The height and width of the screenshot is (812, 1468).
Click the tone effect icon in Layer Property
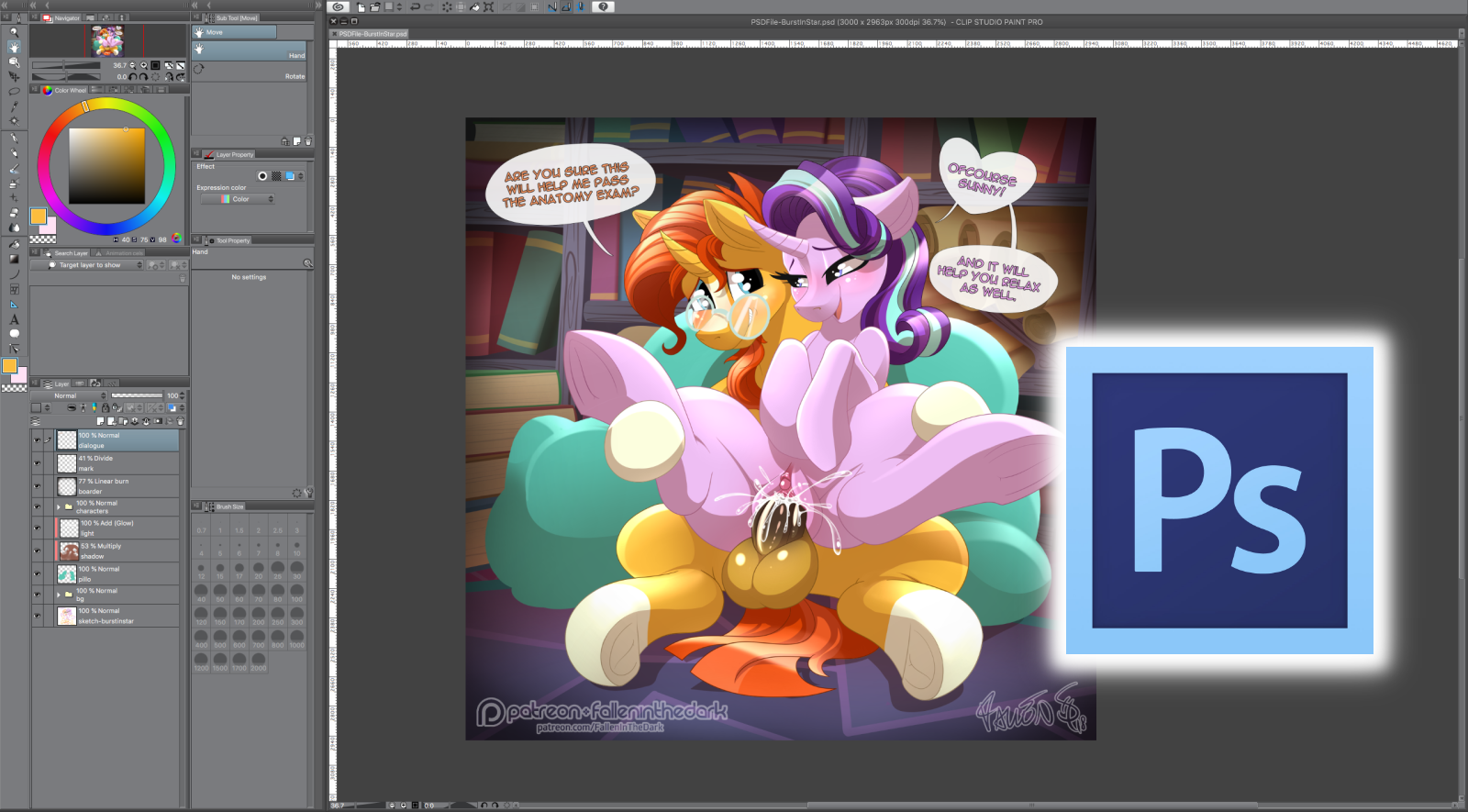276,176
